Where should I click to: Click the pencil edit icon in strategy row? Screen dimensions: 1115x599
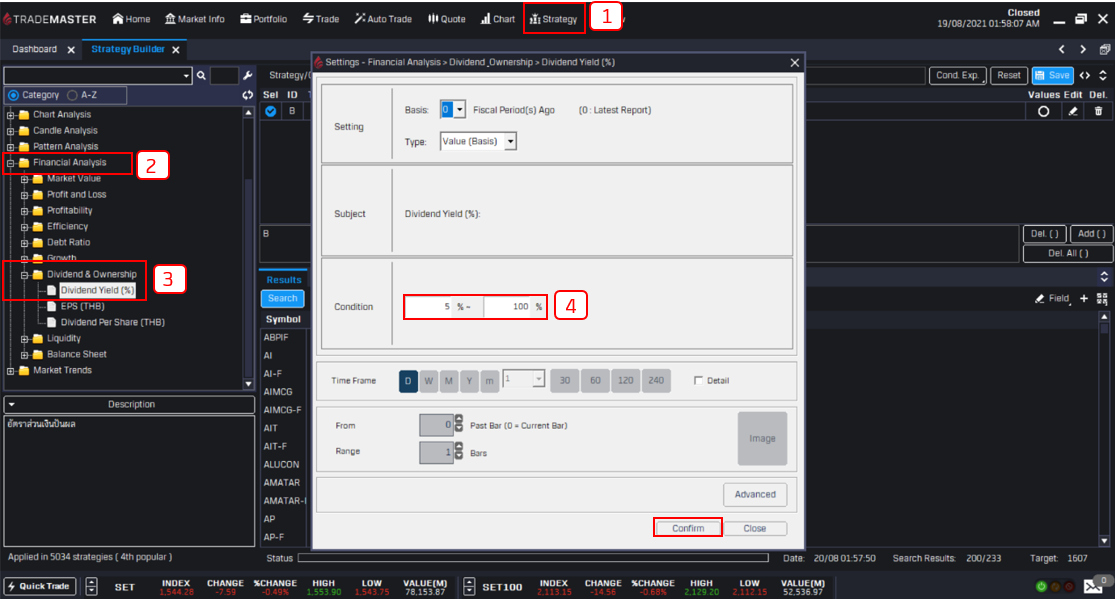coord(1073,112)
